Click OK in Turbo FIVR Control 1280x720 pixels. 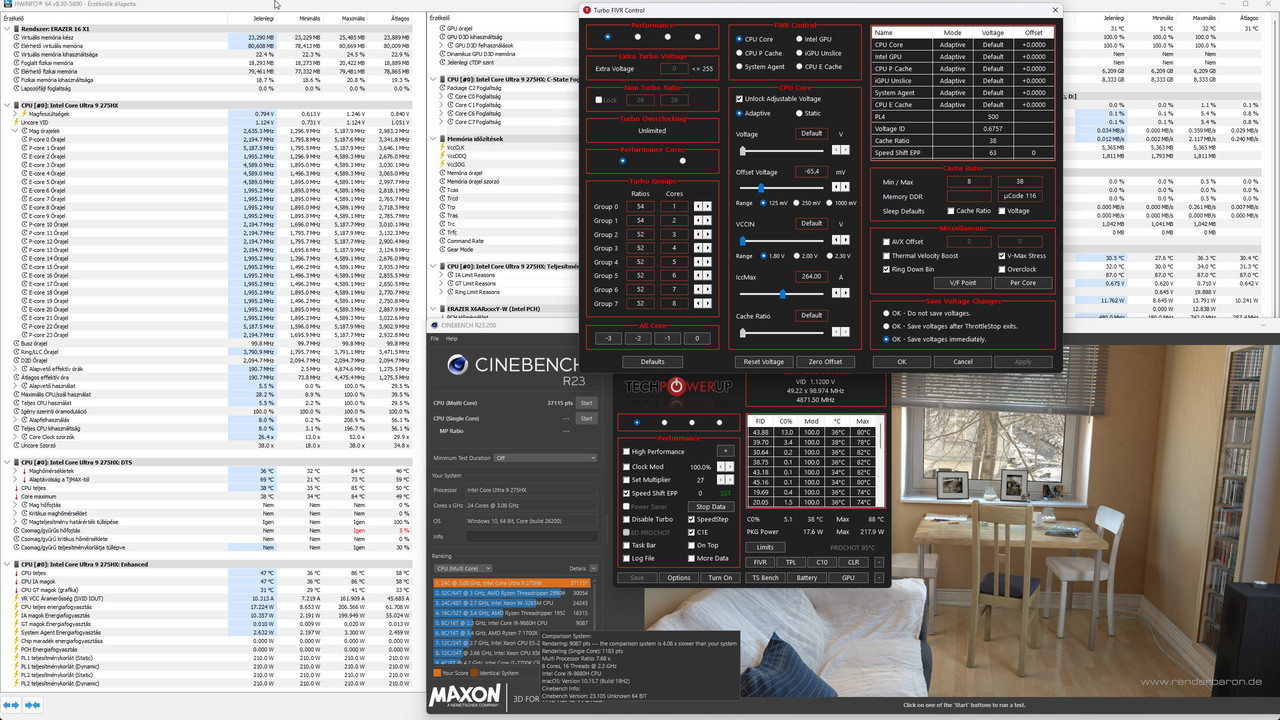(x=901, y=362)
